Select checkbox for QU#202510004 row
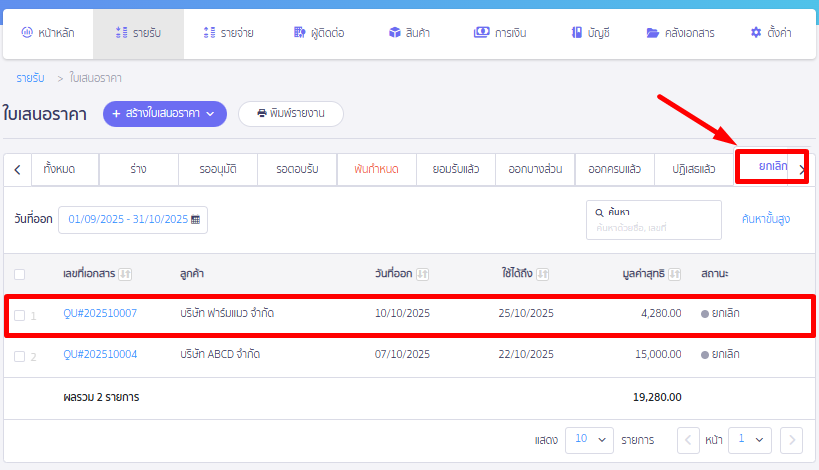Image resolution: width=819 pixels, height=470 pixels. click(20, 355)
